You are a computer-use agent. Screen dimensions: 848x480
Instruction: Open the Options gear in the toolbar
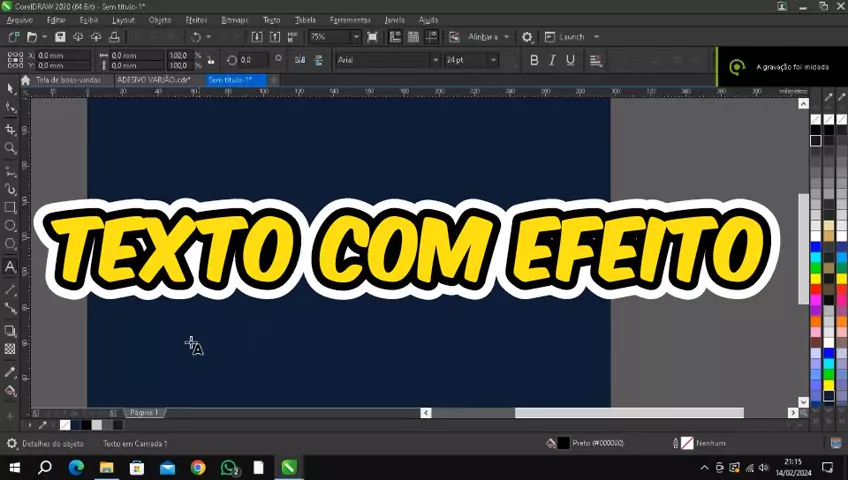[x=527, y=37]
